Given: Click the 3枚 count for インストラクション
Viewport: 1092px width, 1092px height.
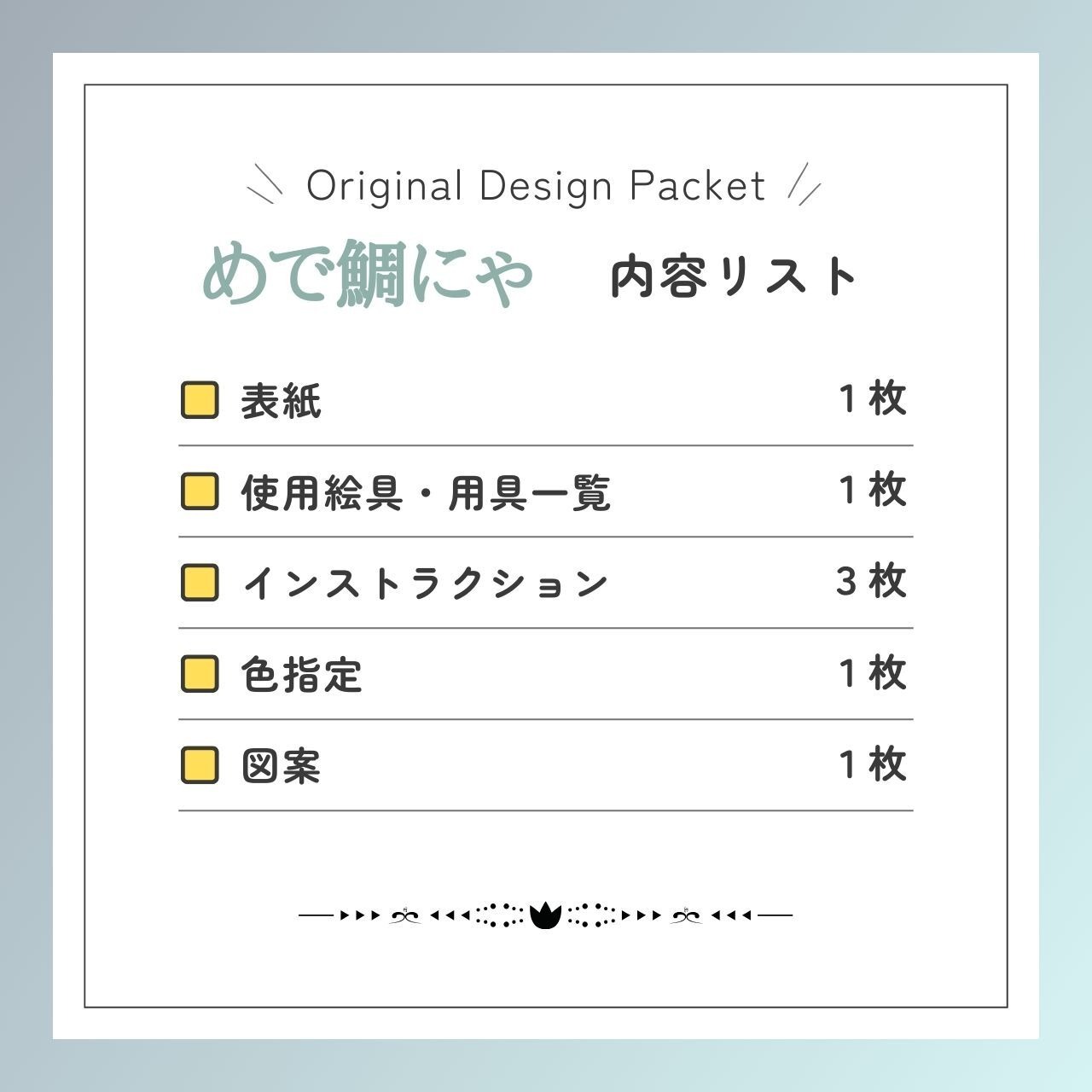Looking at the screenshot, I should click(x=871, y=582).
